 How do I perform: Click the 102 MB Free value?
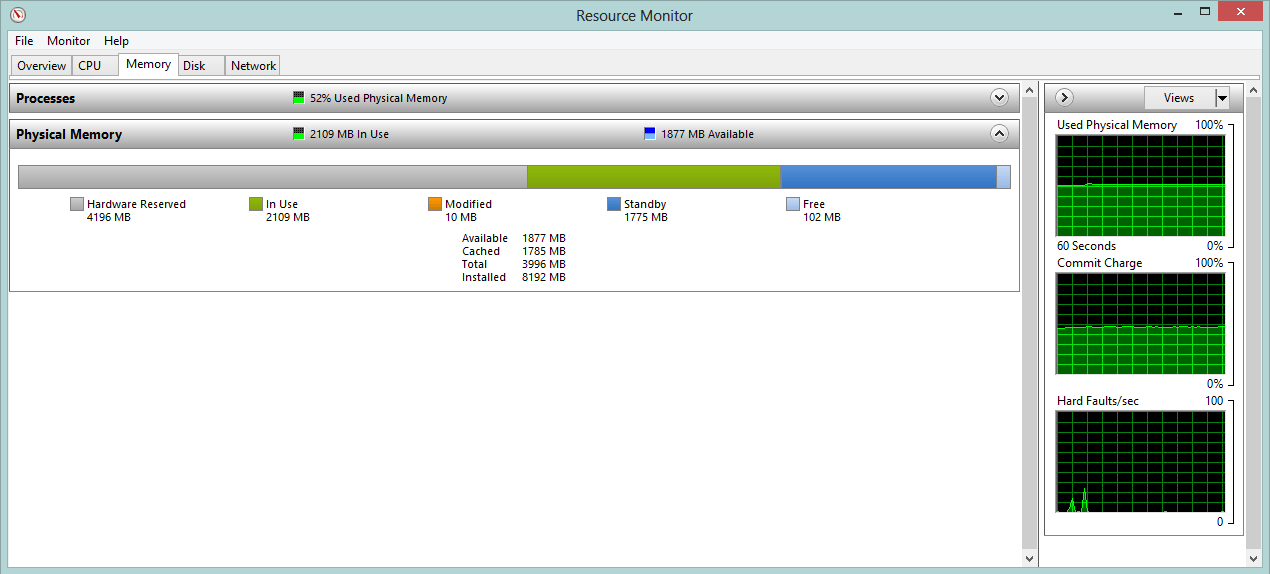(821, 217)
